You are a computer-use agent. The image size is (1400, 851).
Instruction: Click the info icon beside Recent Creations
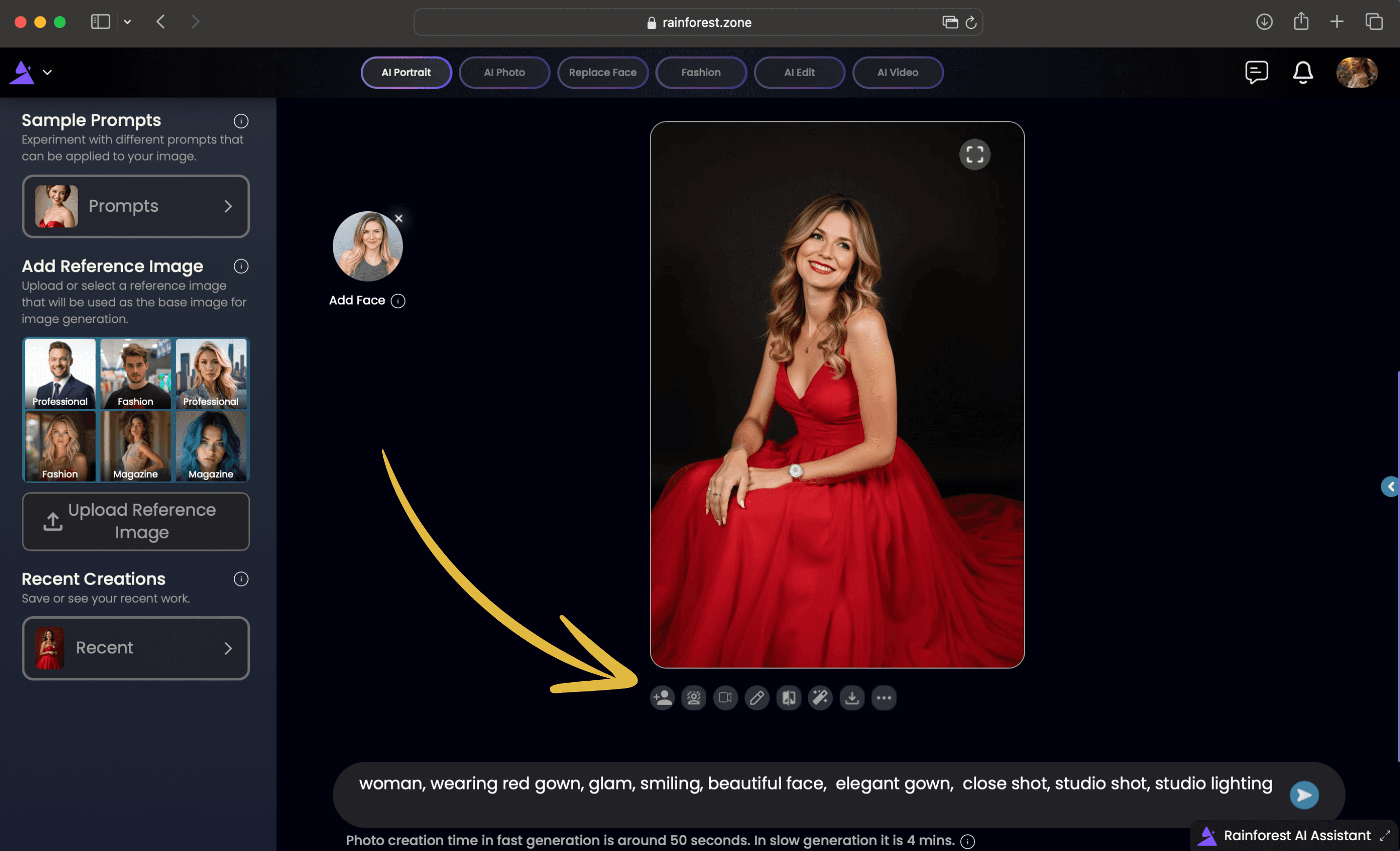(241, 579)
